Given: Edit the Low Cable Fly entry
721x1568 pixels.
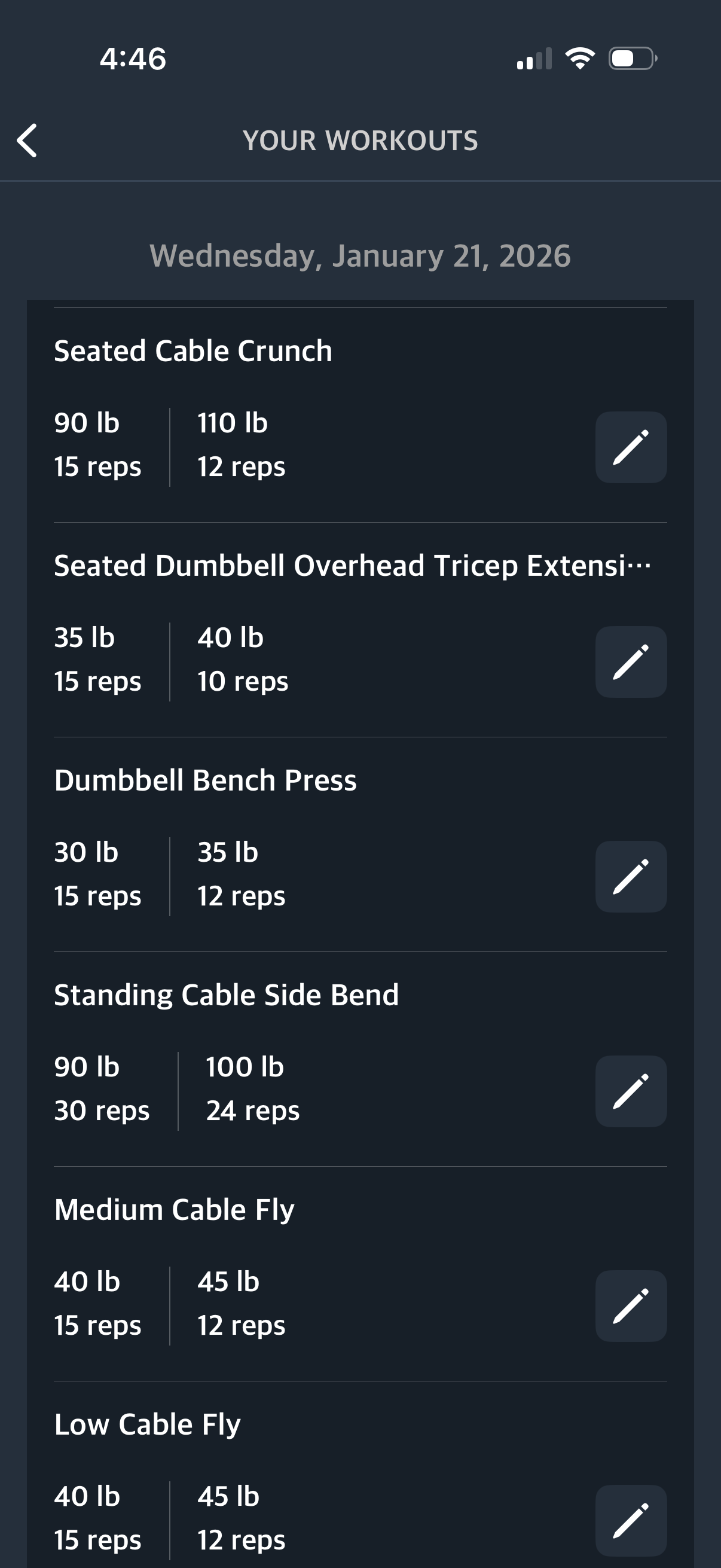Looking at the screenshot, I should (x=630, y=1520).
